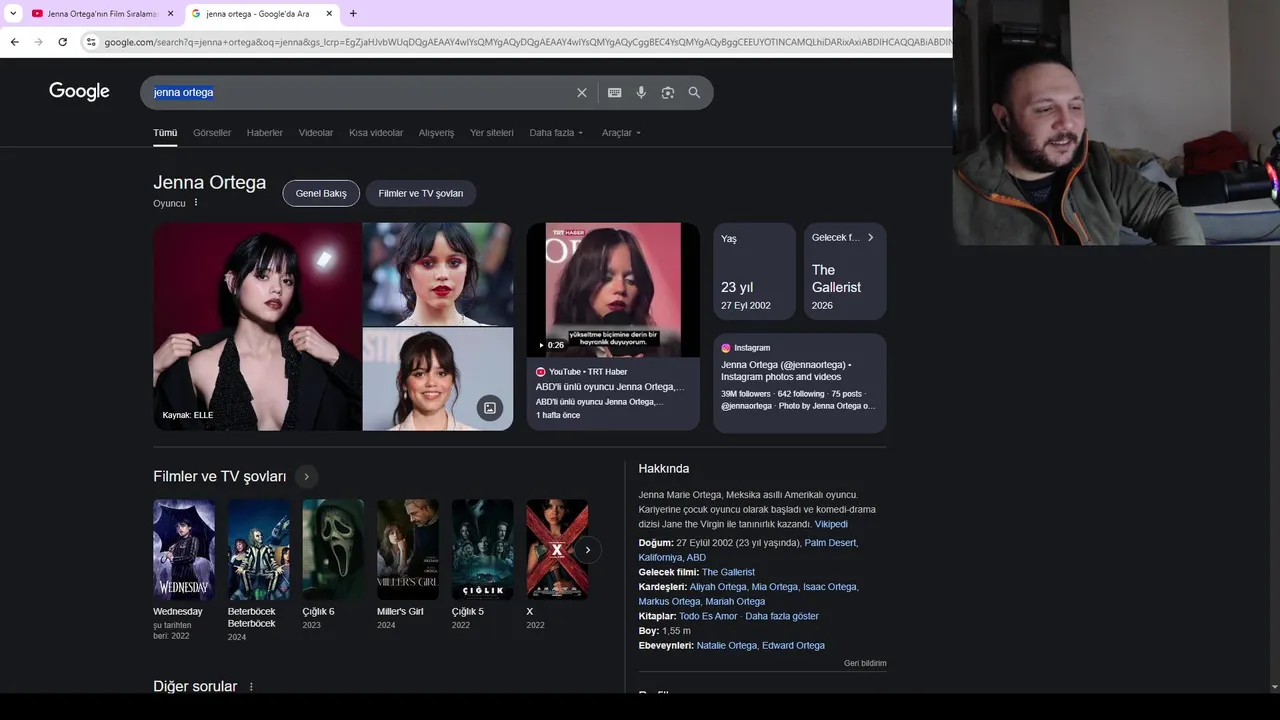The image size is (1280, 720).
Task: Open three-dot menu next to Diğer sorular
Action: click(251, 687)
